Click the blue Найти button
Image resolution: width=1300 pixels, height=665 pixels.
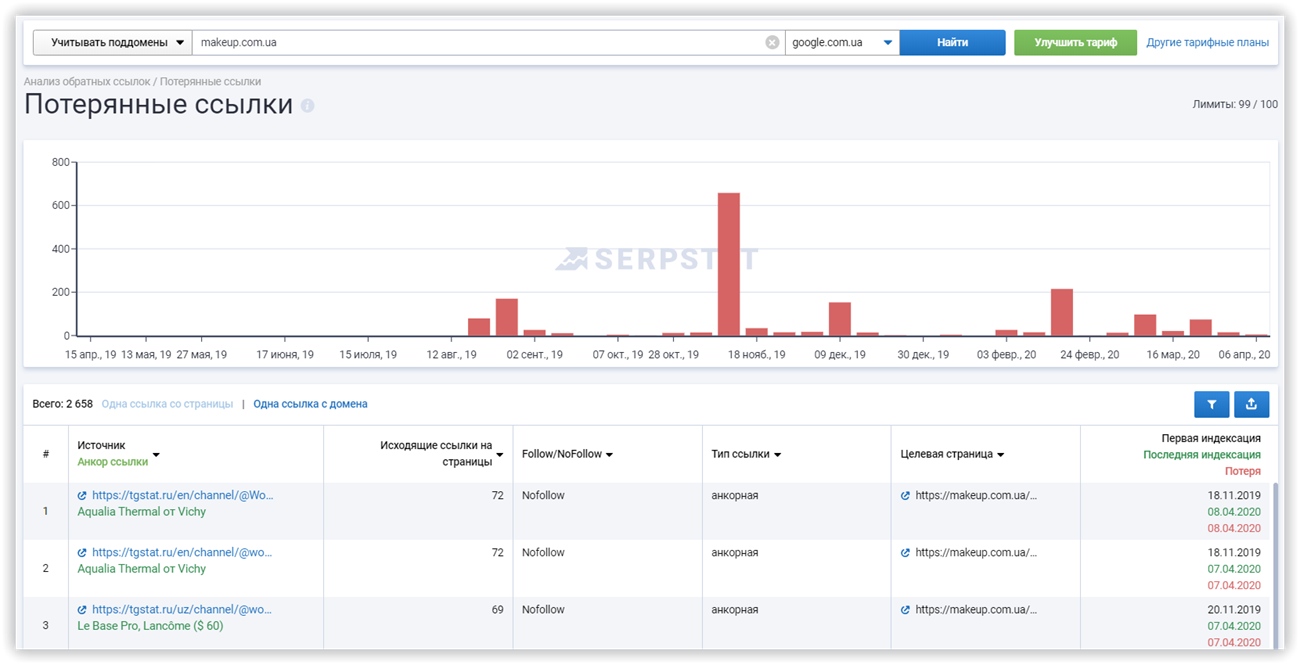(x=952, y=42)
